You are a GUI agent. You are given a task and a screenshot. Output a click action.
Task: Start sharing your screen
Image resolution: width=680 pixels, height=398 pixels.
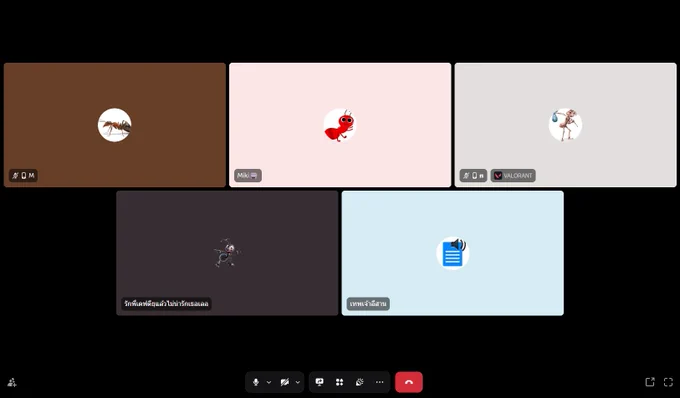[x=320, y=382]
